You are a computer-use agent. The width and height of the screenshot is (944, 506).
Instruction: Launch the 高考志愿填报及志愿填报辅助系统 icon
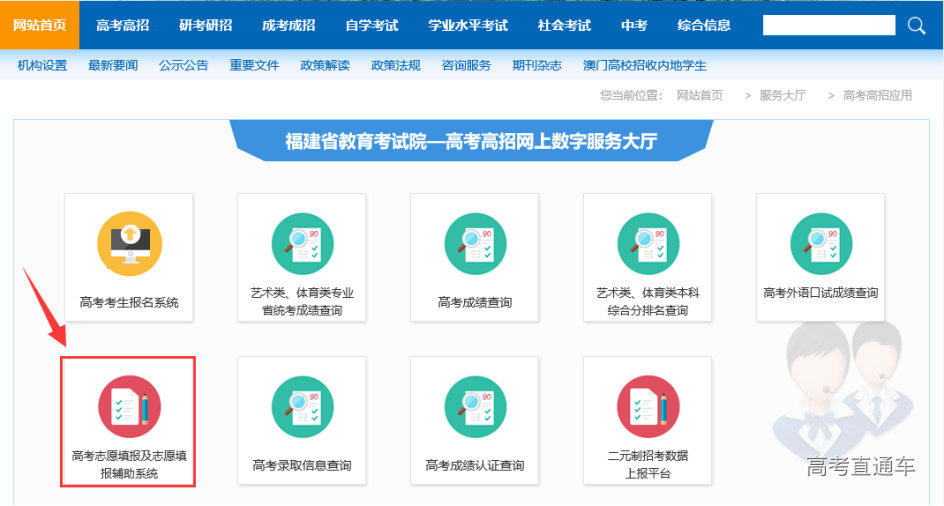[x=129, y=407]
